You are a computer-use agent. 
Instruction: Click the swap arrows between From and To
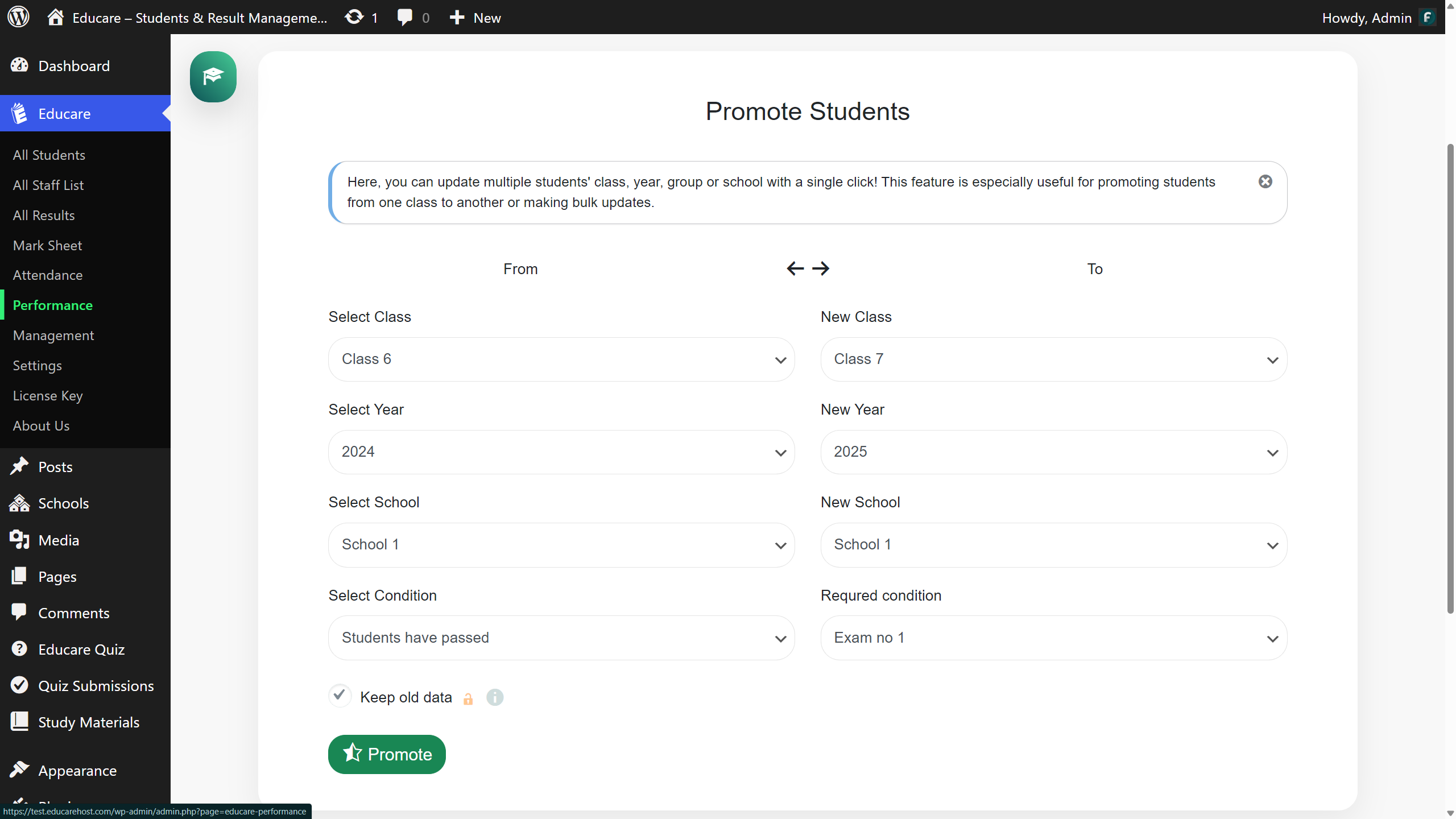(x=808, y=268)
